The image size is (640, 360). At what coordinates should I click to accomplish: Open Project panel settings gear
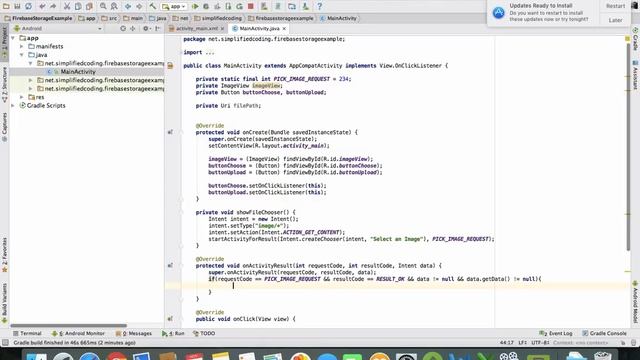[x=146, y=29]
